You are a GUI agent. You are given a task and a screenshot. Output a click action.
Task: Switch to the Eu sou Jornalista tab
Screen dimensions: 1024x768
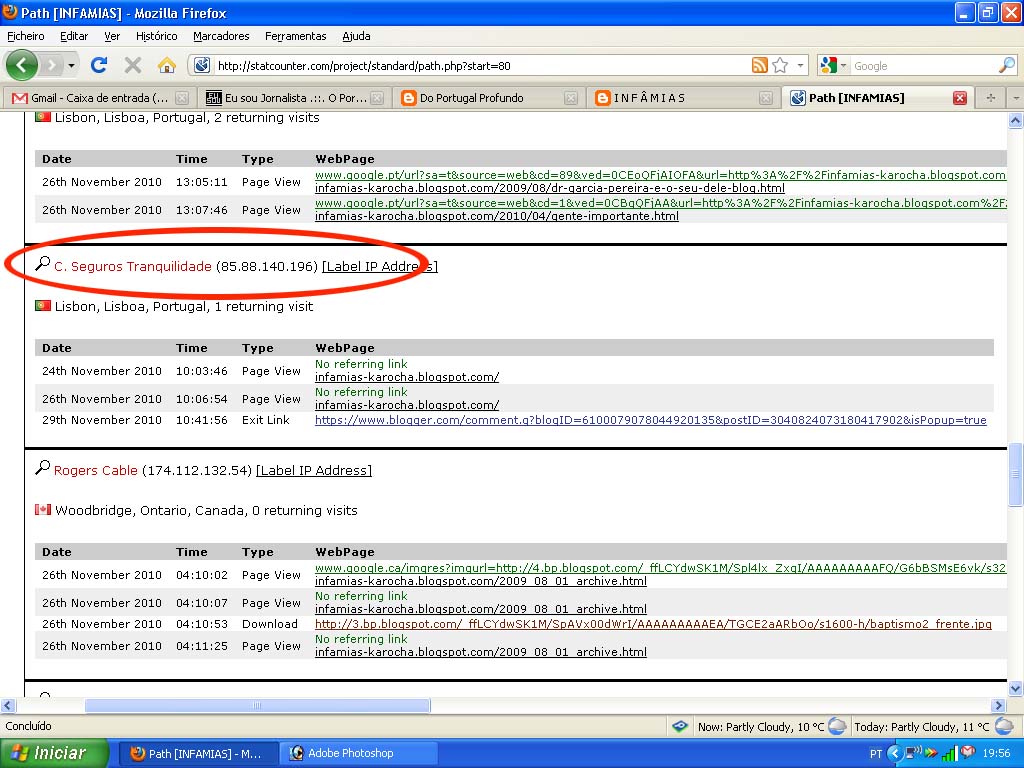(x=295, y=98)
